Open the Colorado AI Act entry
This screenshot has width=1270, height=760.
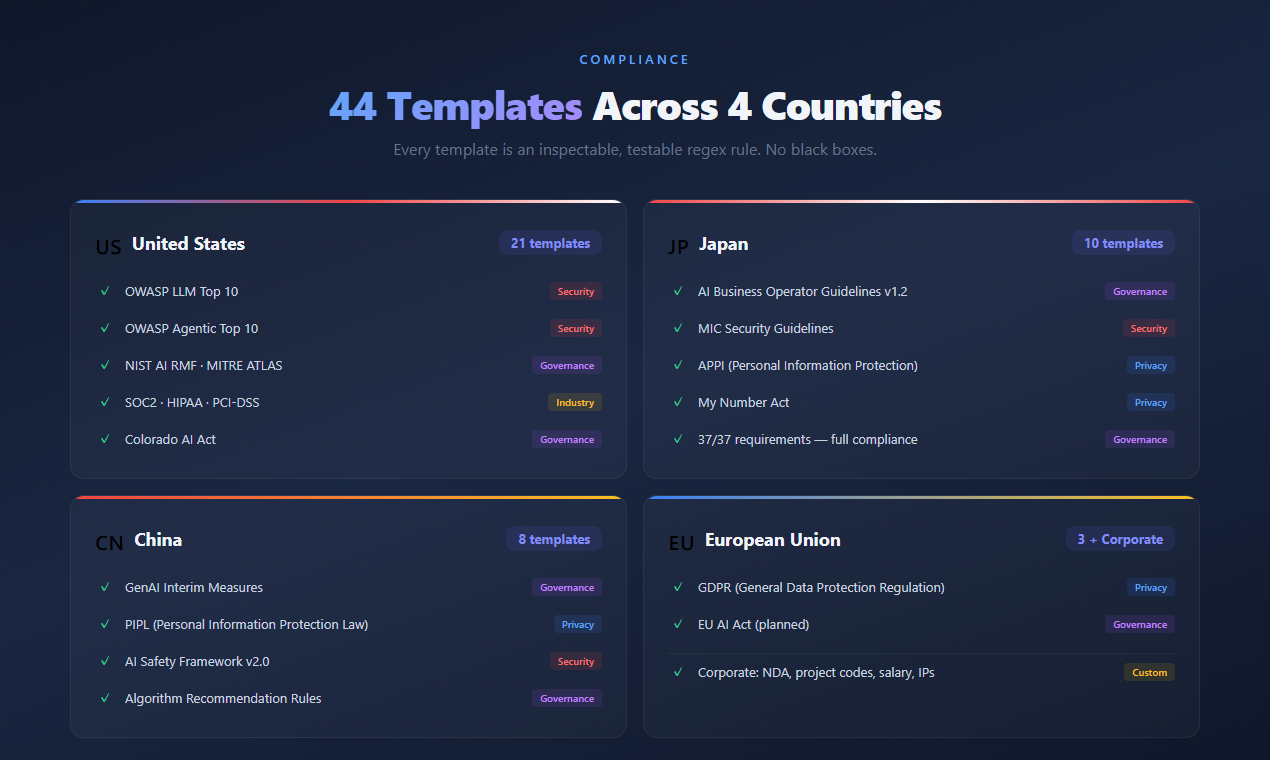[x=170, y=439]
